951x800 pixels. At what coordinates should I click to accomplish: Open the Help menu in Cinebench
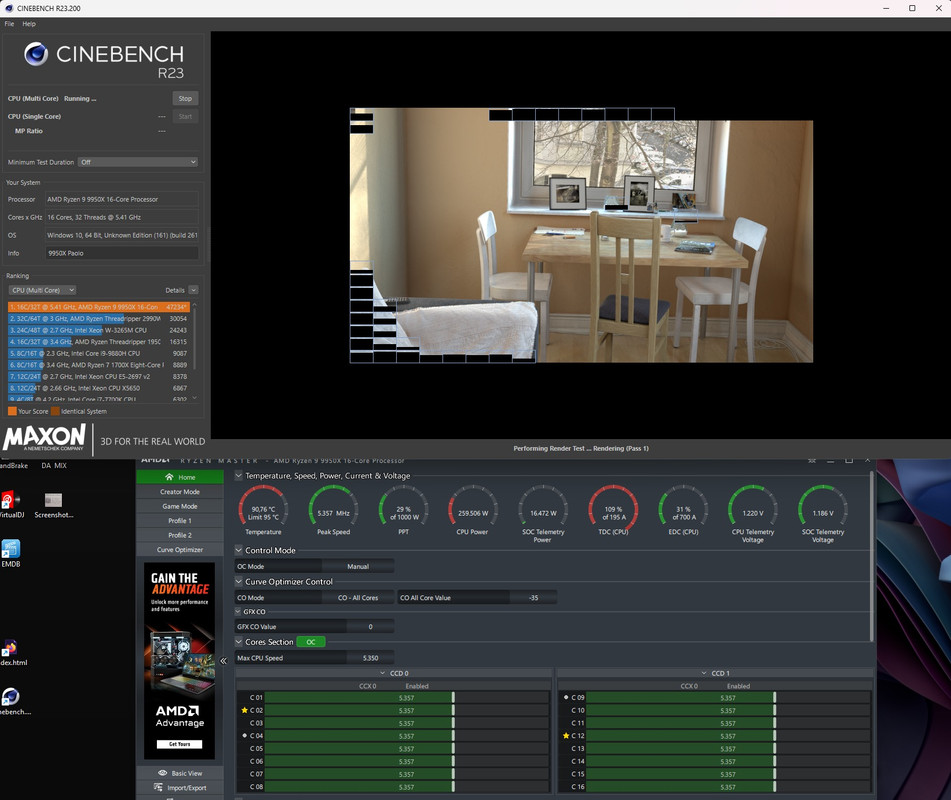(x=29, y=24)
